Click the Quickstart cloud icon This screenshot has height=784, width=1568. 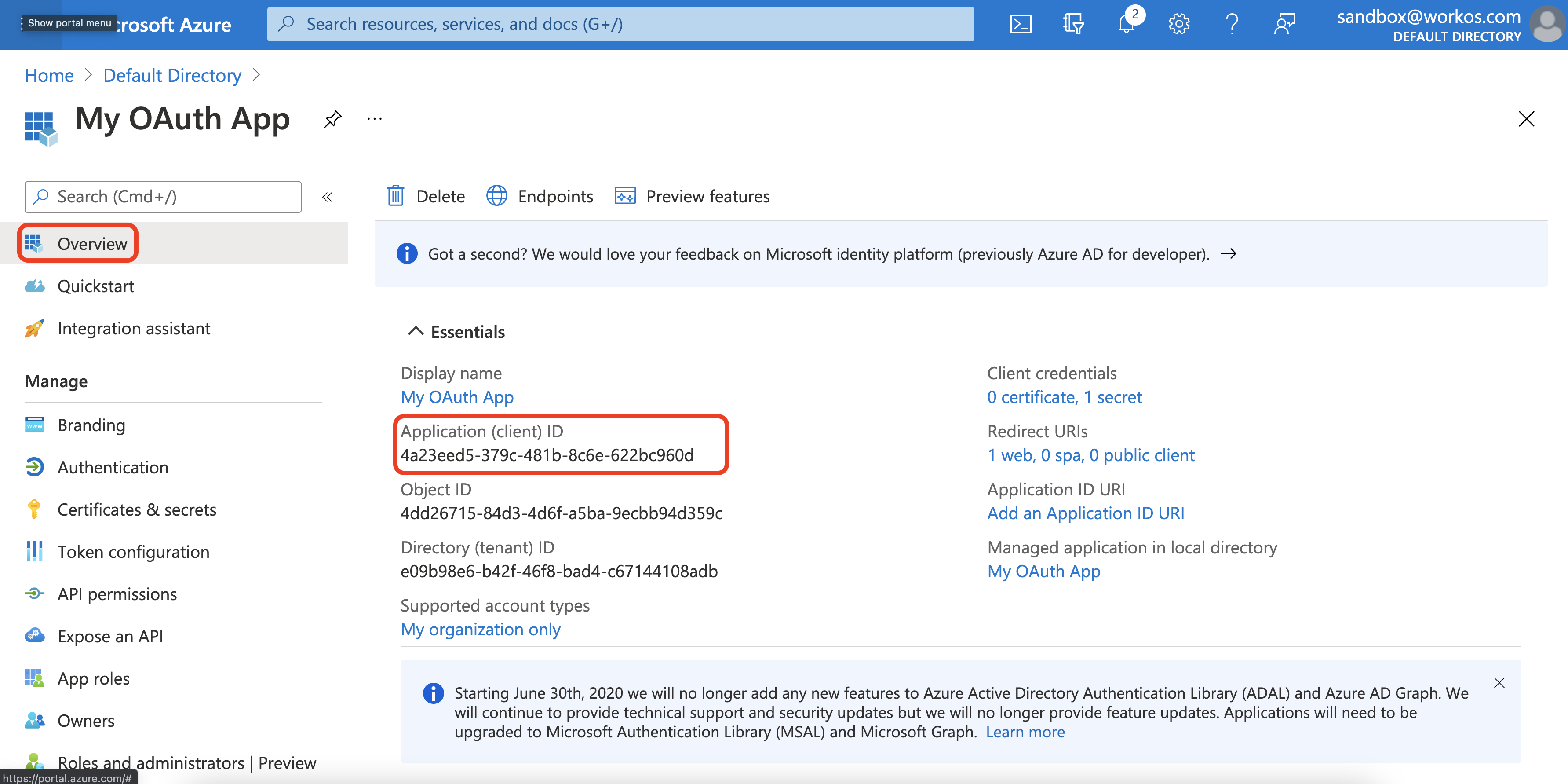coord(34,286)
